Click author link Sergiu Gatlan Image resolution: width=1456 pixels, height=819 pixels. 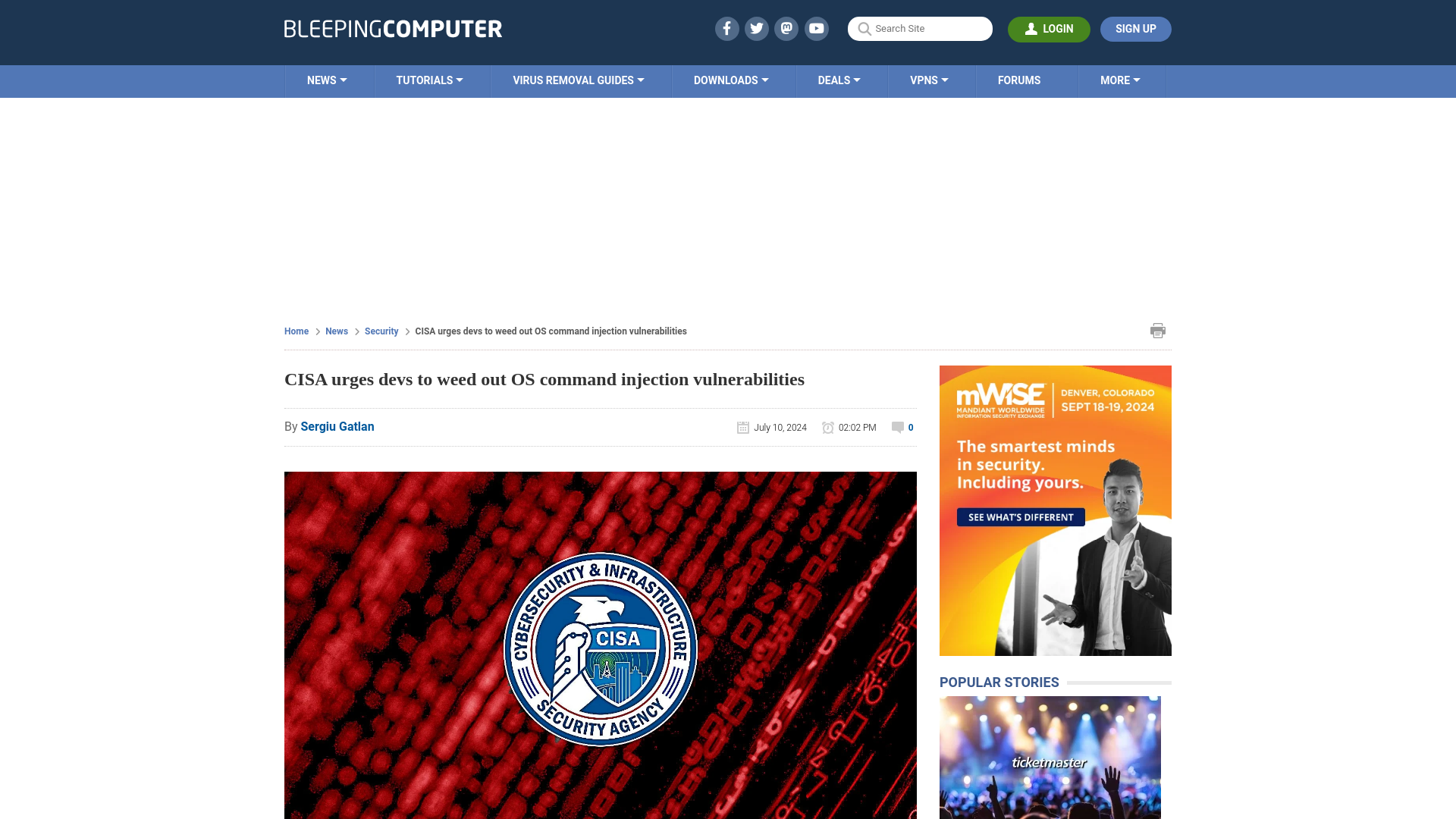tap(337, 426)
